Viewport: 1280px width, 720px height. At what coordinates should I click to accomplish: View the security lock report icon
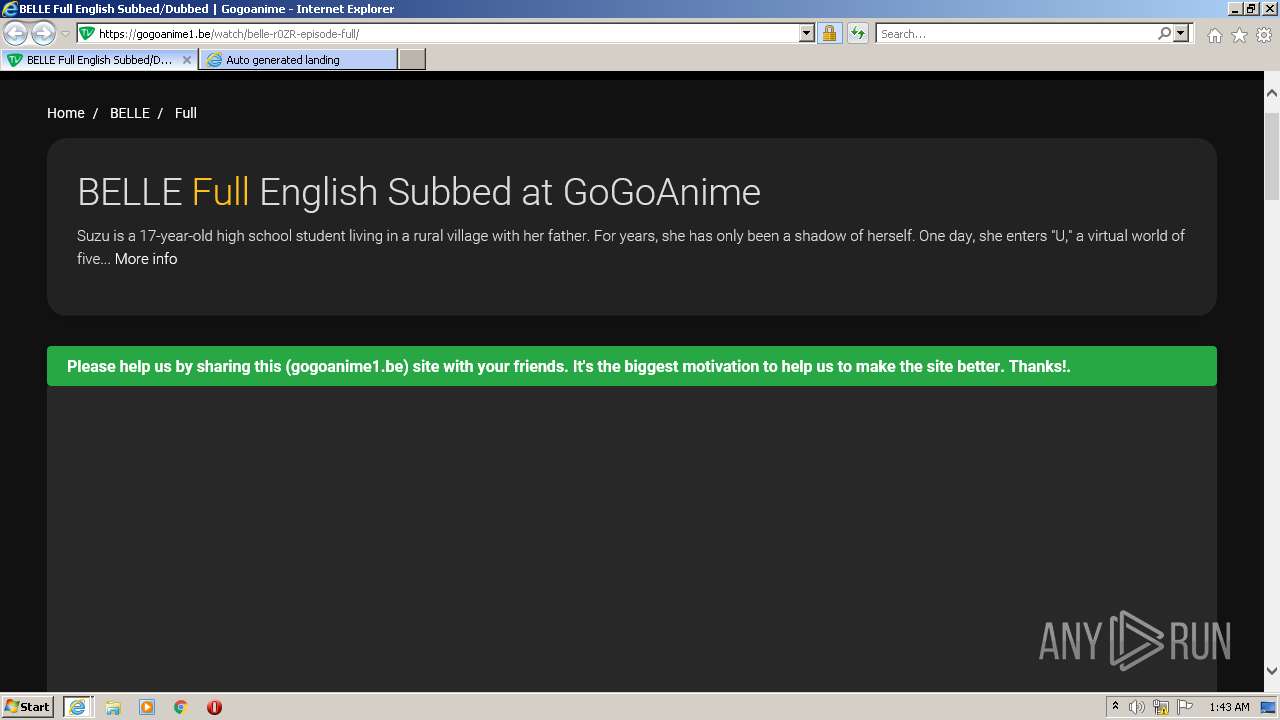pyautogui.click(x=829, y=33)
